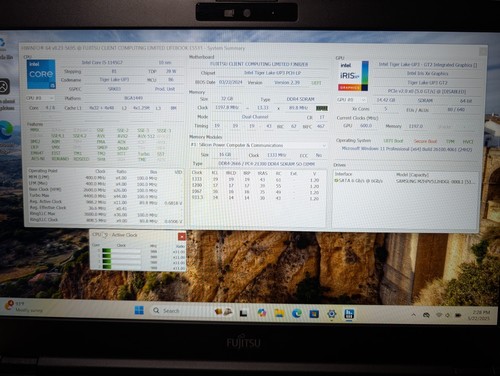Open the Microsoft Store taskbar icon
The height and width of the screenshot is (376, 500).
pos(314,313)
